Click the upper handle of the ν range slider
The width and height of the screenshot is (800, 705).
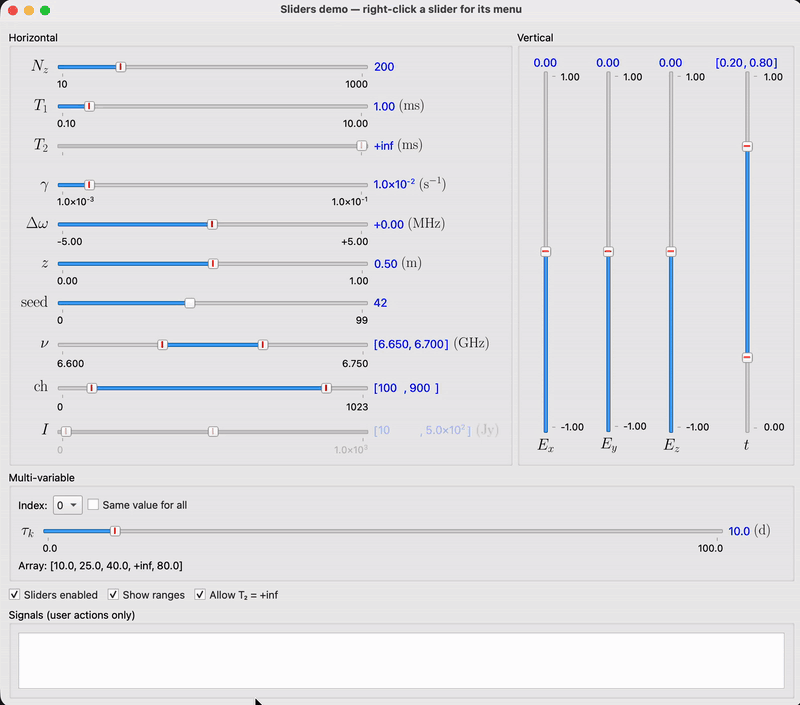click(x=263, y=345)
